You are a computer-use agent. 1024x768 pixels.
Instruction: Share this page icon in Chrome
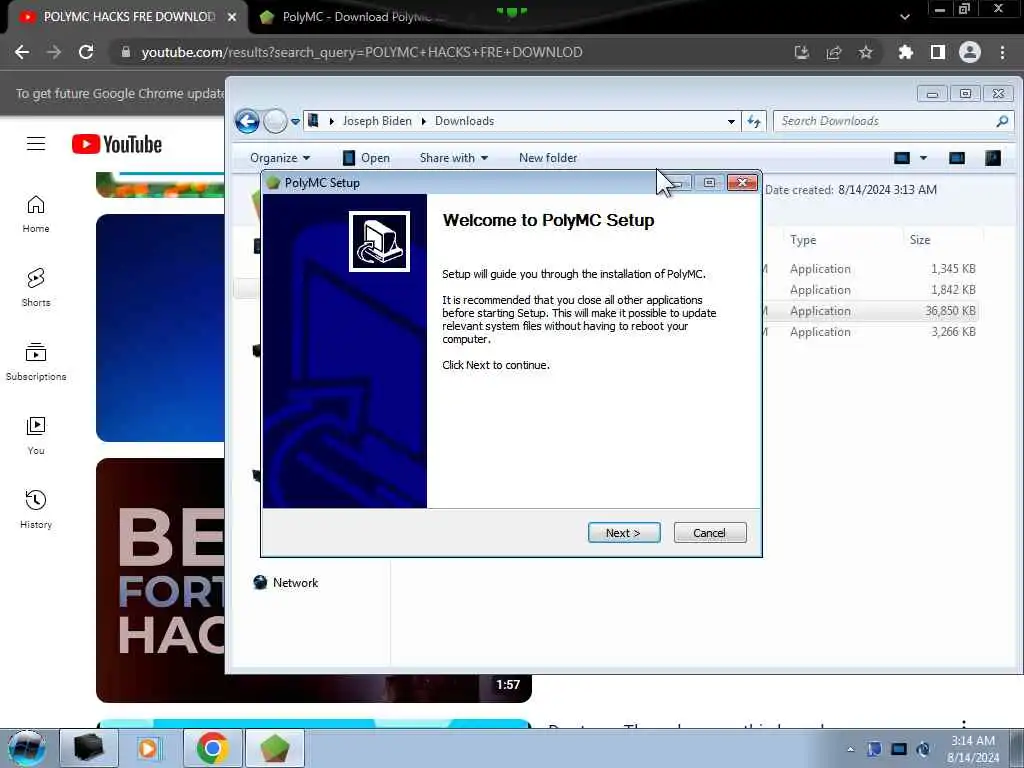pos(834,52)
